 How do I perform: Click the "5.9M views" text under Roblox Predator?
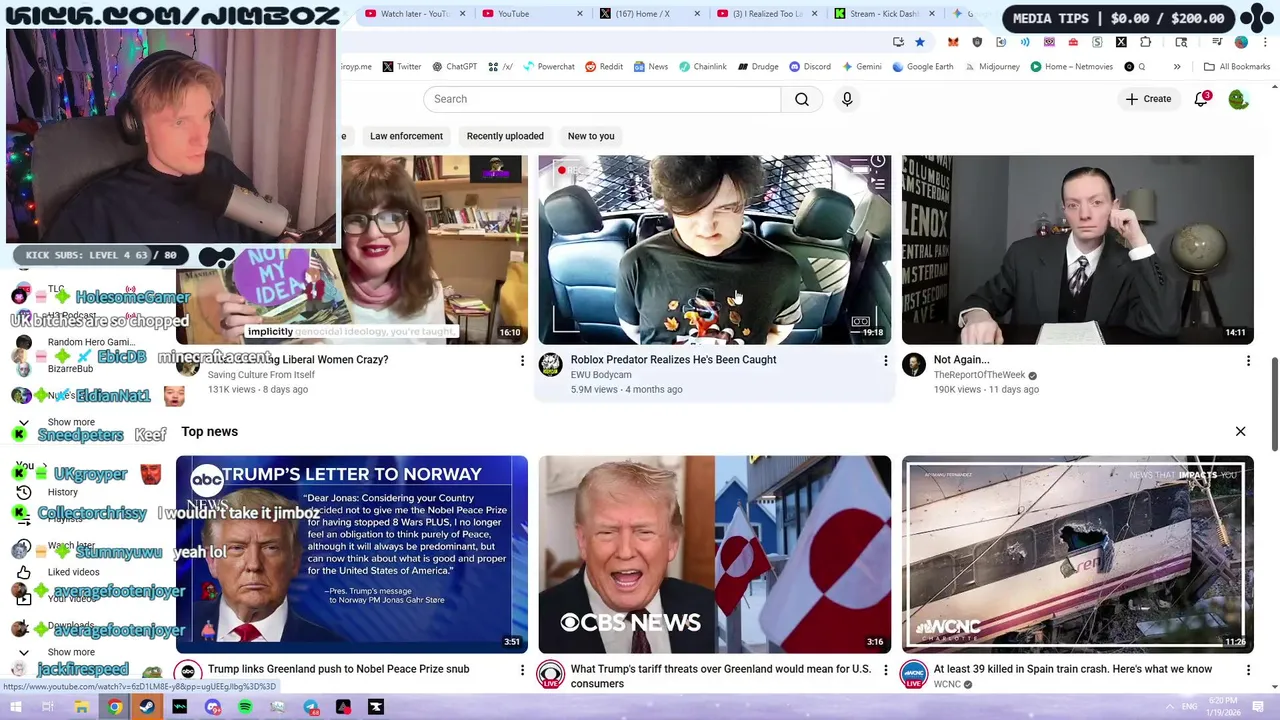click(x=594, y=390)
